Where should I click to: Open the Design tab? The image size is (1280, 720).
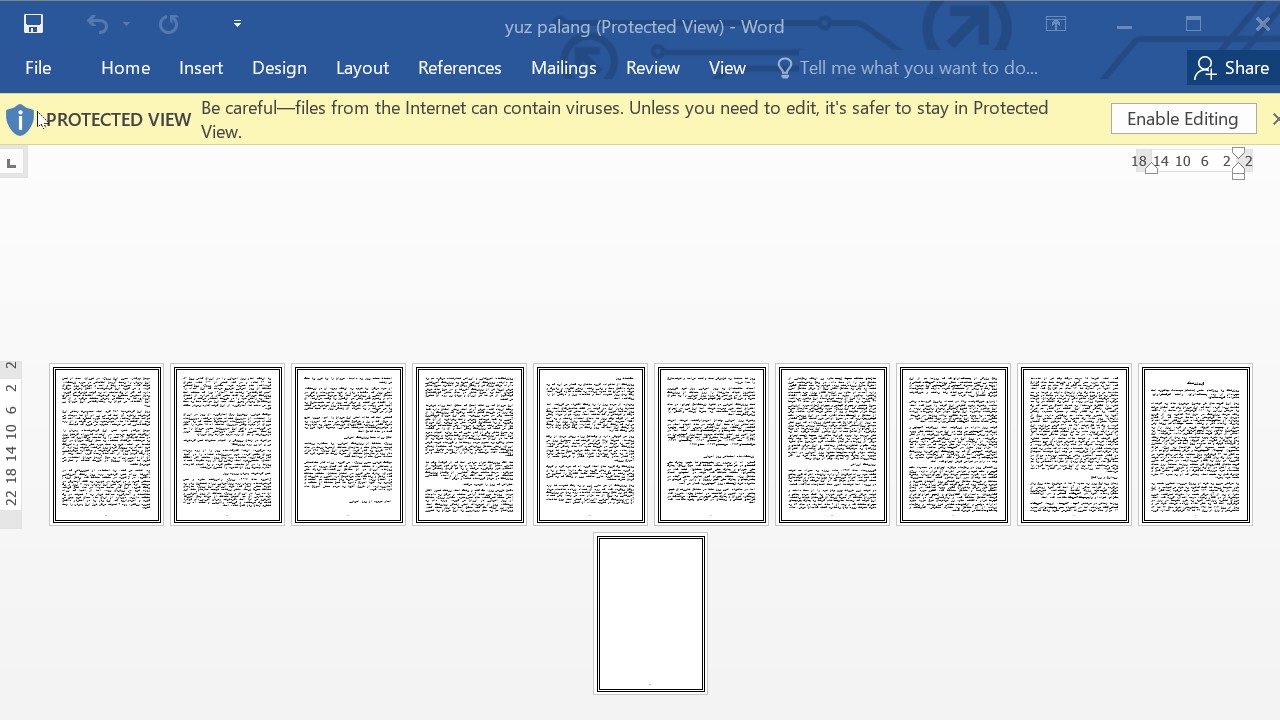(279, 68)
